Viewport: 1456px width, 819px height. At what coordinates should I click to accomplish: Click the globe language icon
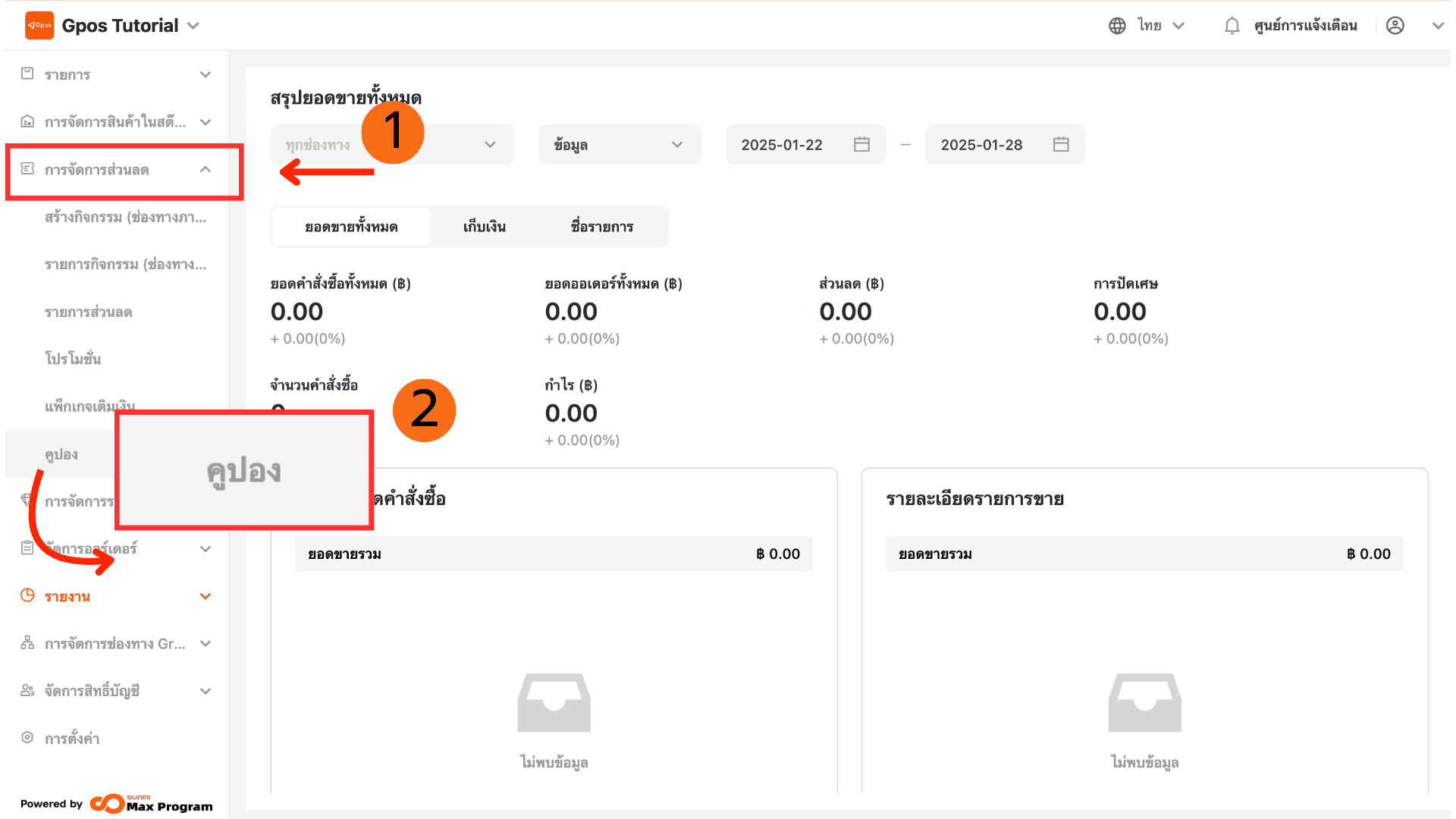1117,26
